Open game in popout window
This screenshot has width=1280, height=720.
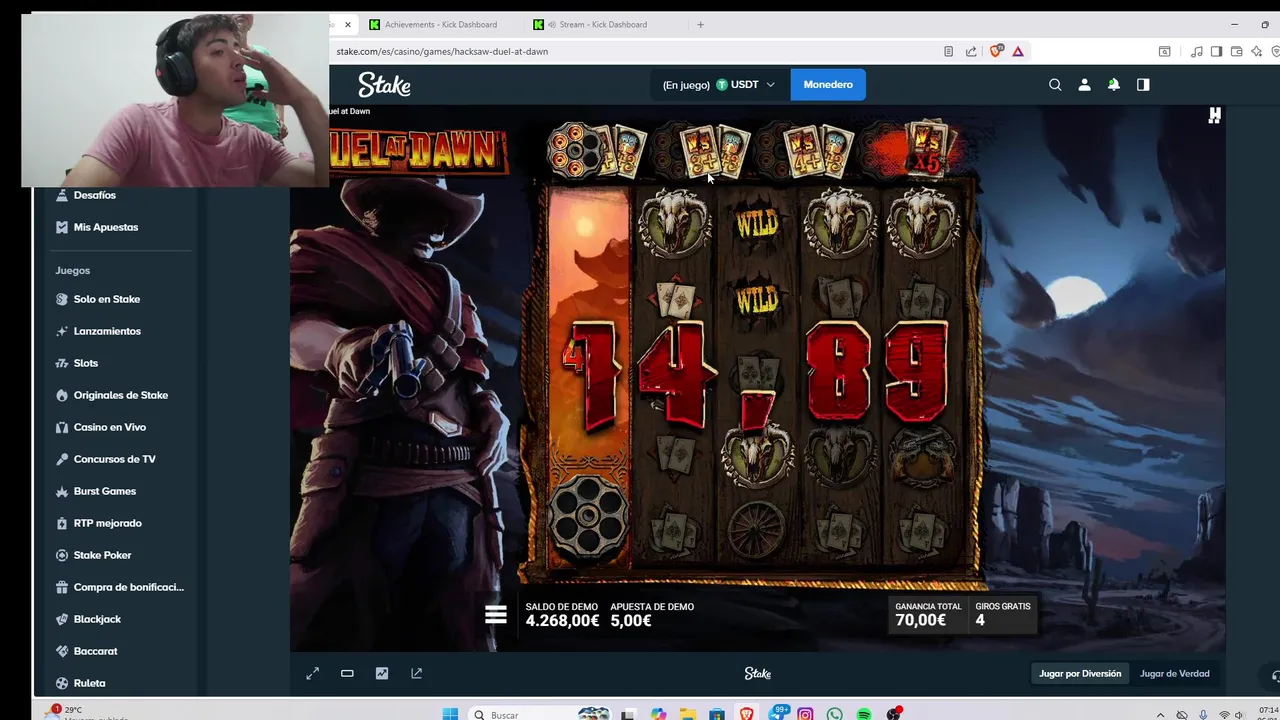tap(416, 674)
